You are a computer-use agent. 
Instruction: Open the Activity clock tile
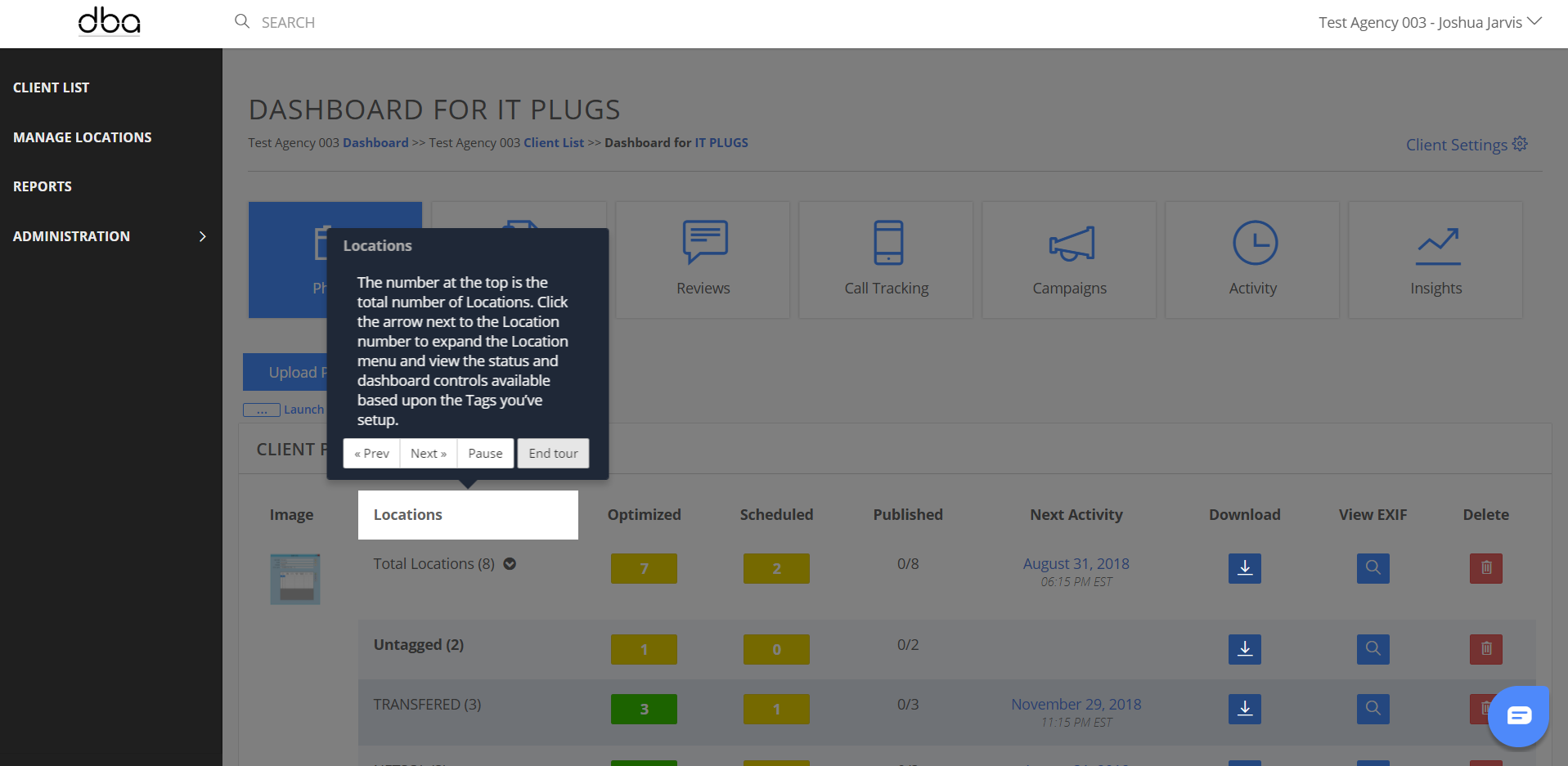coord(1252,259)
